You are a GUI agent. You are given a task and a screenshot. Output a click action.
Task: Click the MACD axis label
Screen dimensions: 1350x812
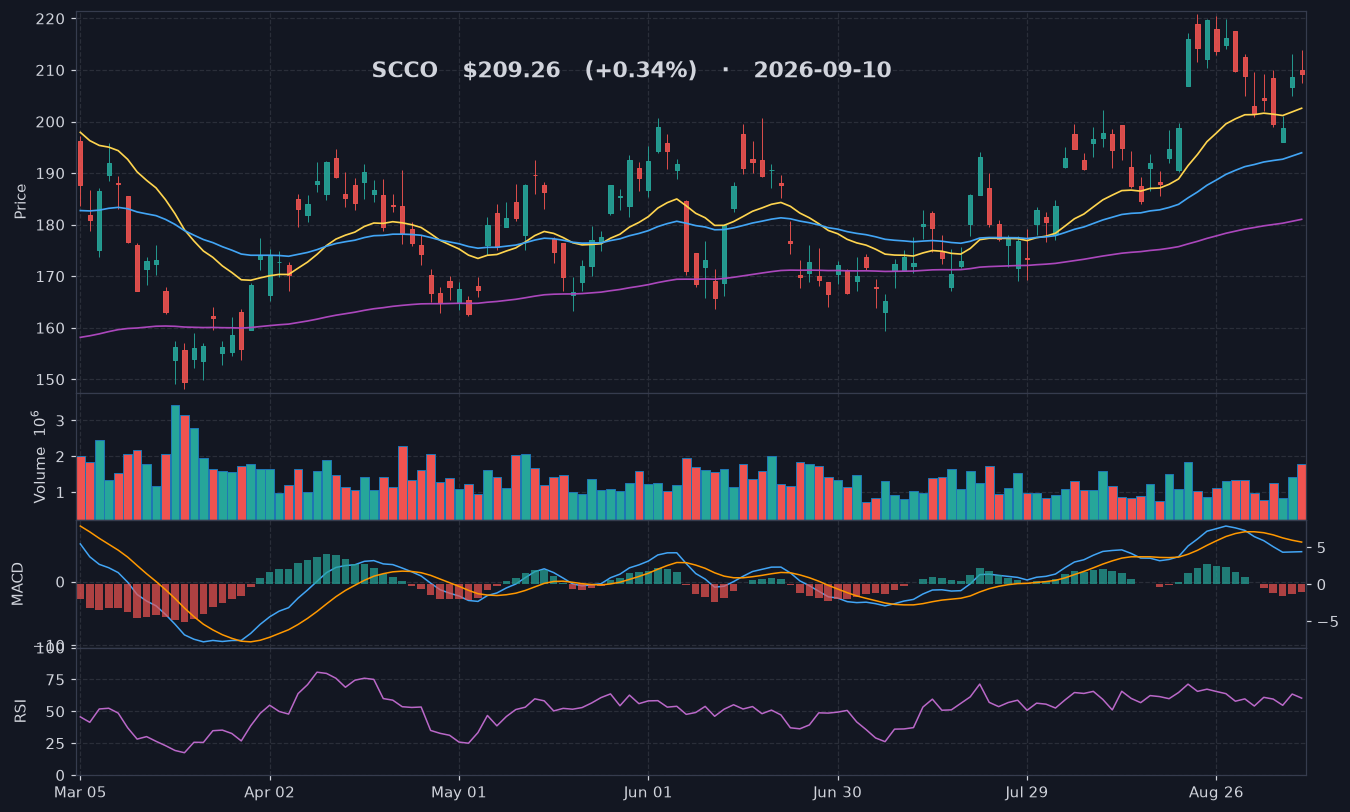coord(18,583)
